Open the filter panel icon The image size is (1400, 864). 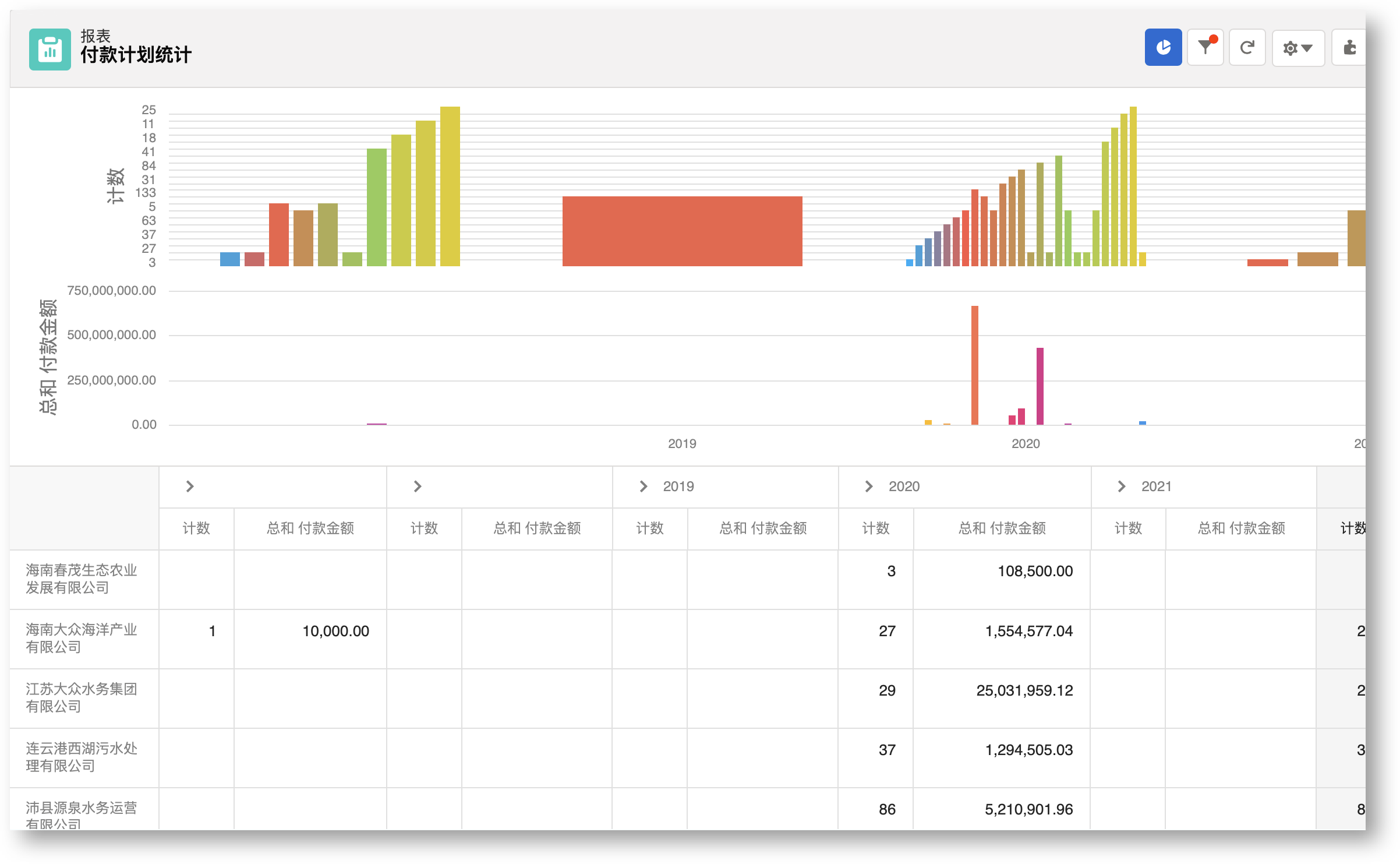click(1205, 47)
